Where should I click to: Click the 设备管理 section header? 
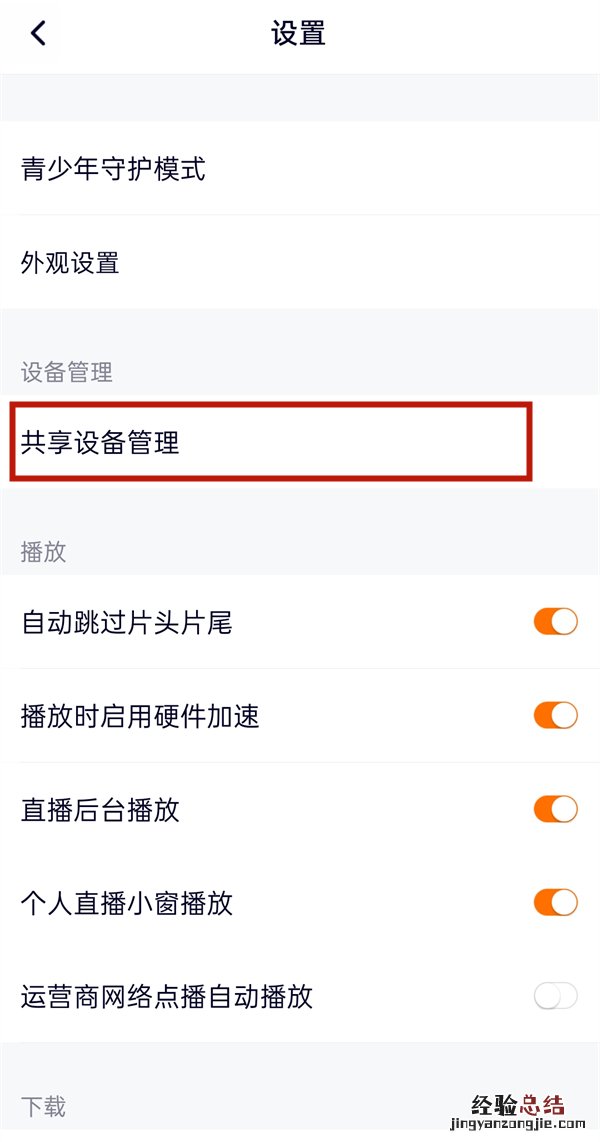67,373
